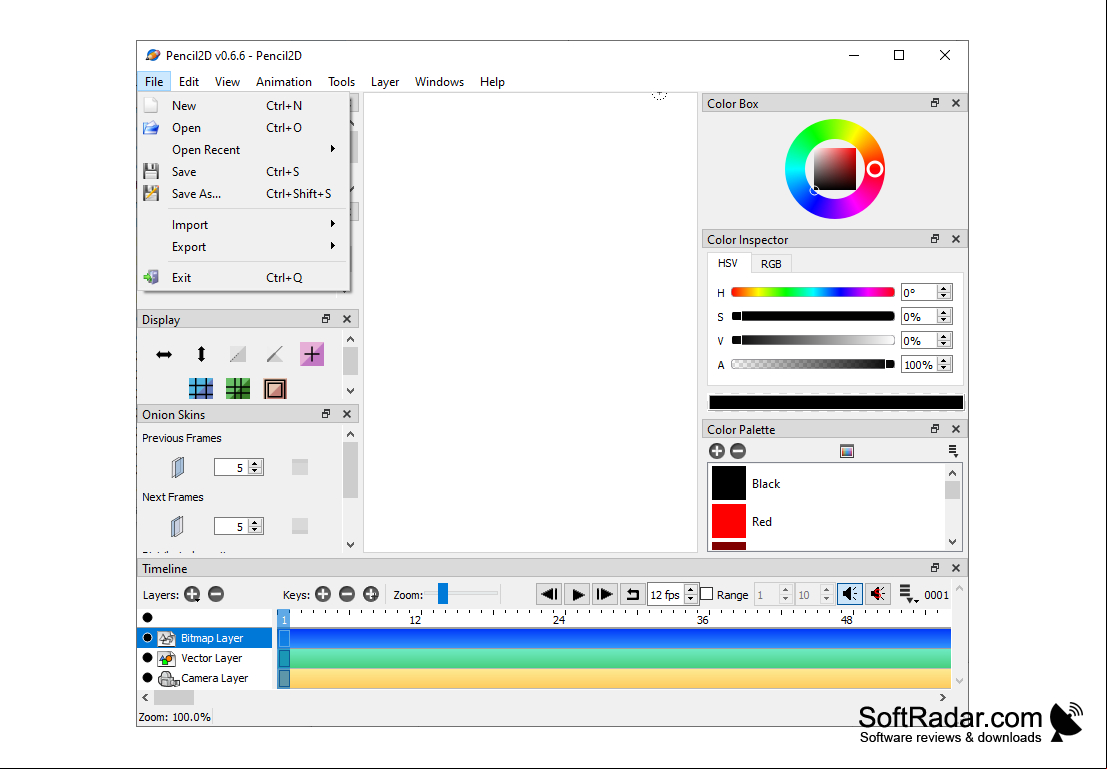
Task: Remove keyframe with the Keys minus button
Action: [x=347, y=595]
